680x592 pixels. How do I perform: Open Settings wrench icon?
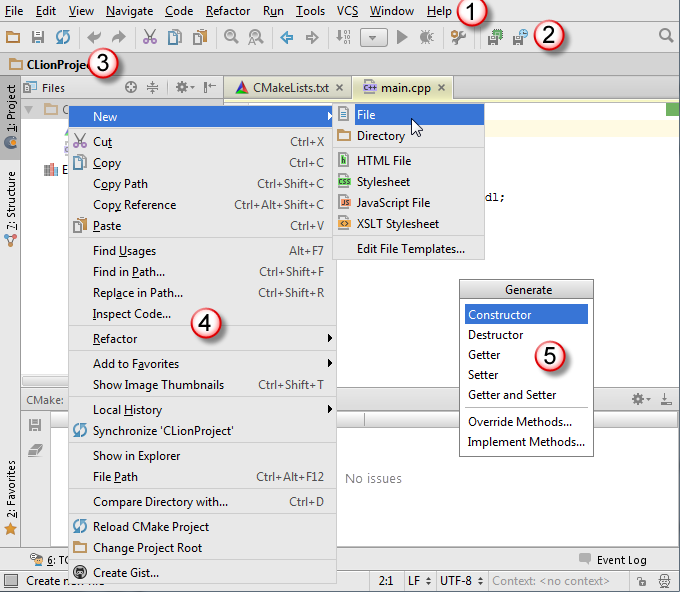coord(458,37)
